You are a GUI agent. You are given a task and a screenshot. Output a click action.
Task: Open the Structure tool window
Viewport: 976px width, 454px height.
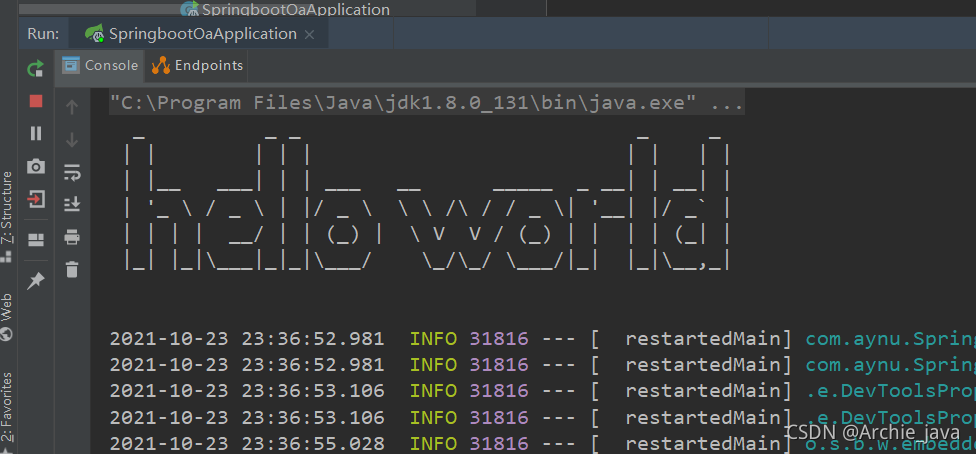click(6, 215)
